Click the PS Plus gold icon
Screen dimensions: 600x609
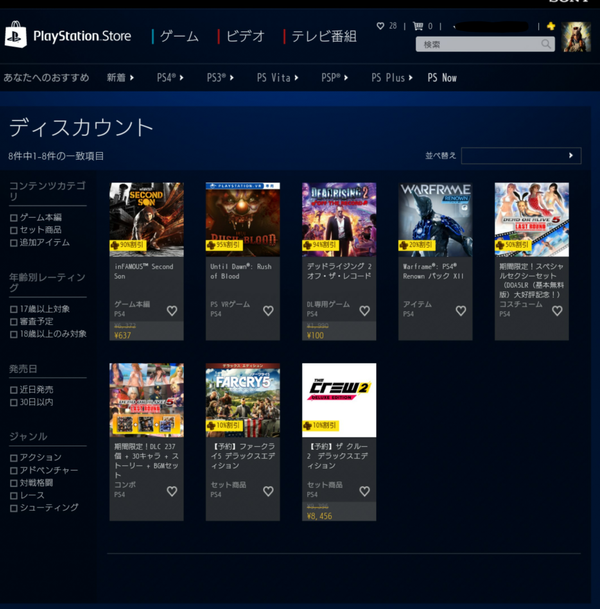pyautogui.click(x=551, y=26)
